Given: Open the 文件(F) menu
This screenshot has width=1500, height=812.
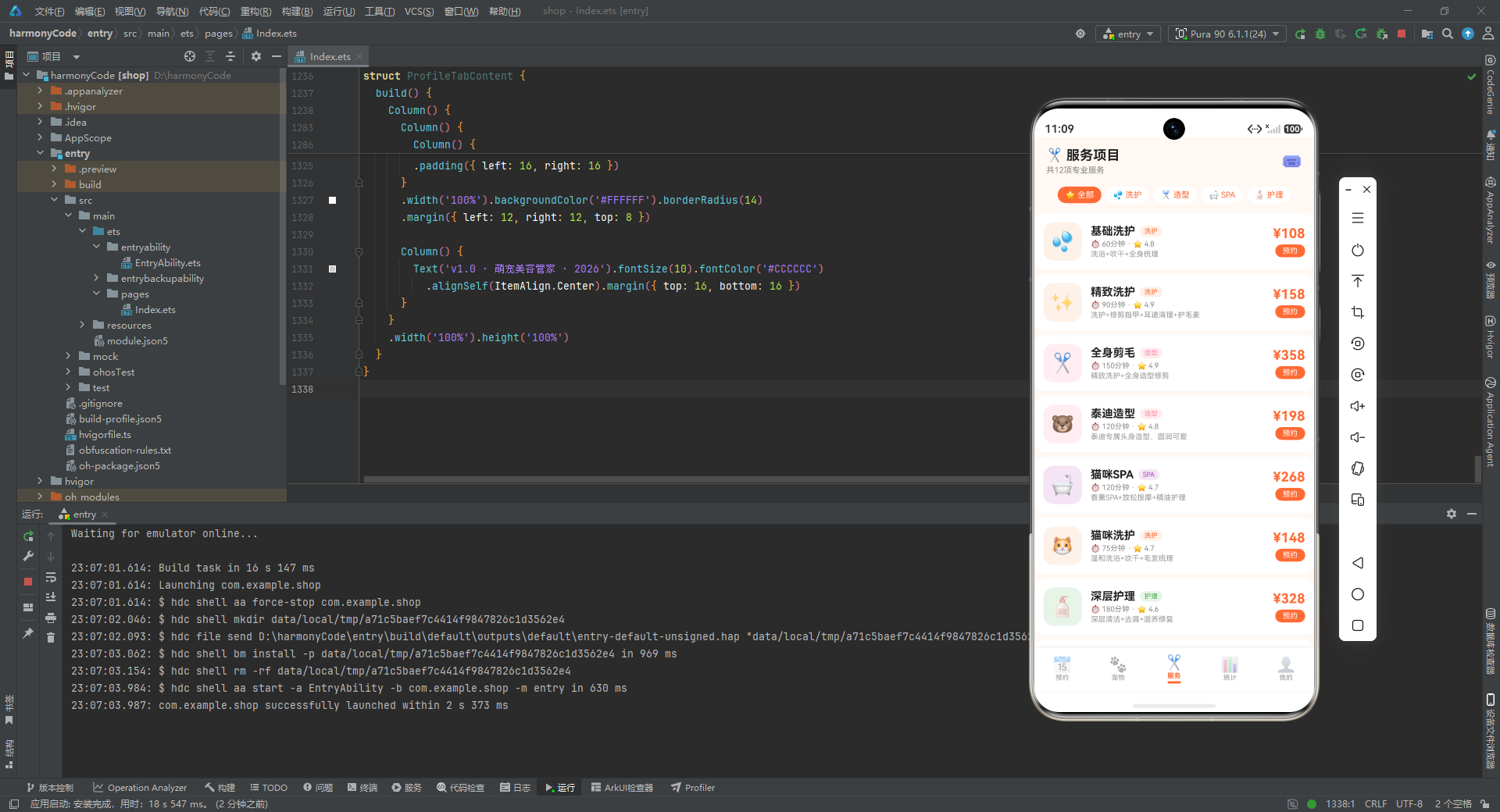Looking at the screenshot, I should point(49,11).
